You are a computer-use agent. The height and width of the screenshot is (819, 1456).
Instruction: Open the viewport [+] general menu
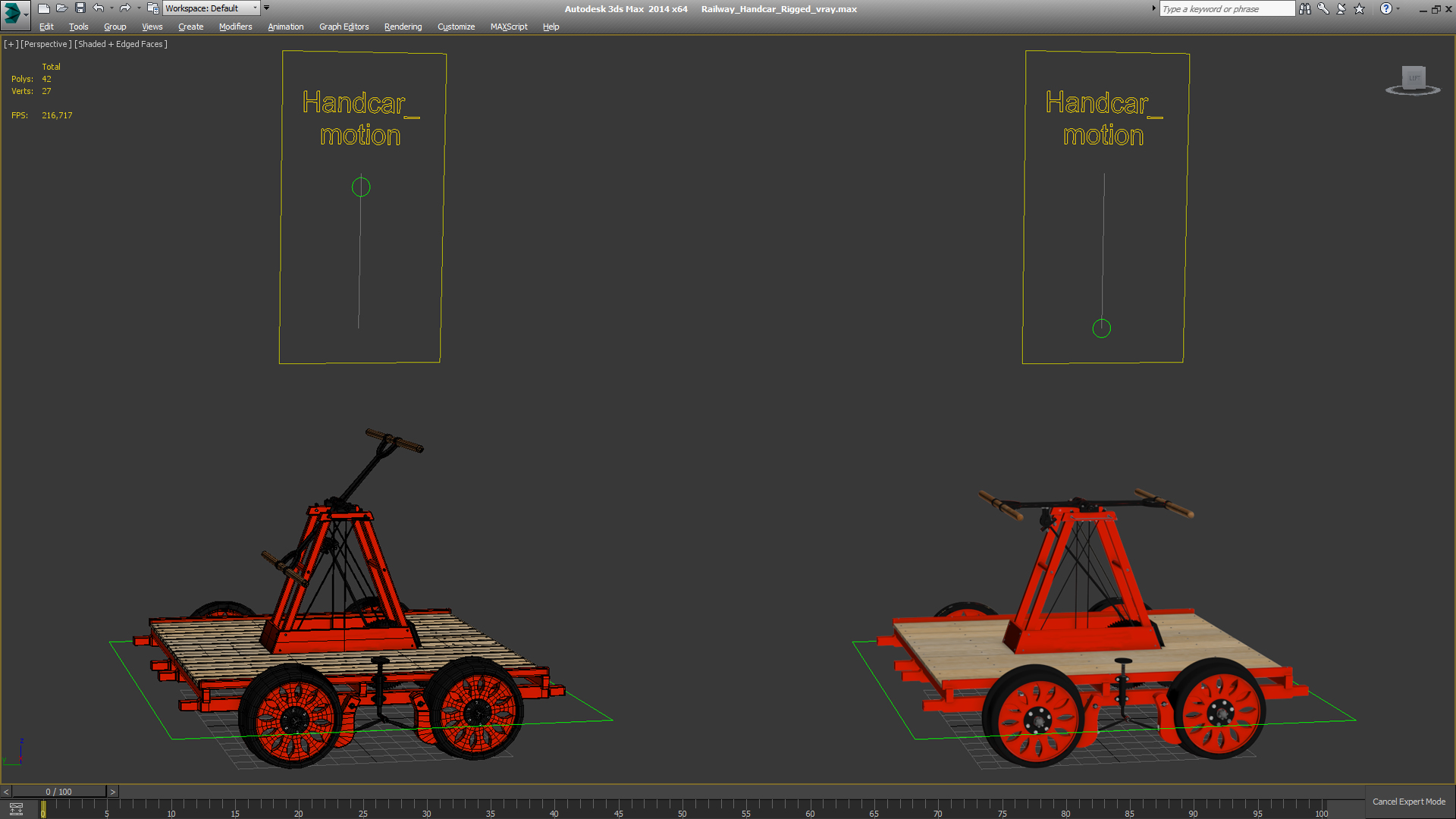(11, 44)
